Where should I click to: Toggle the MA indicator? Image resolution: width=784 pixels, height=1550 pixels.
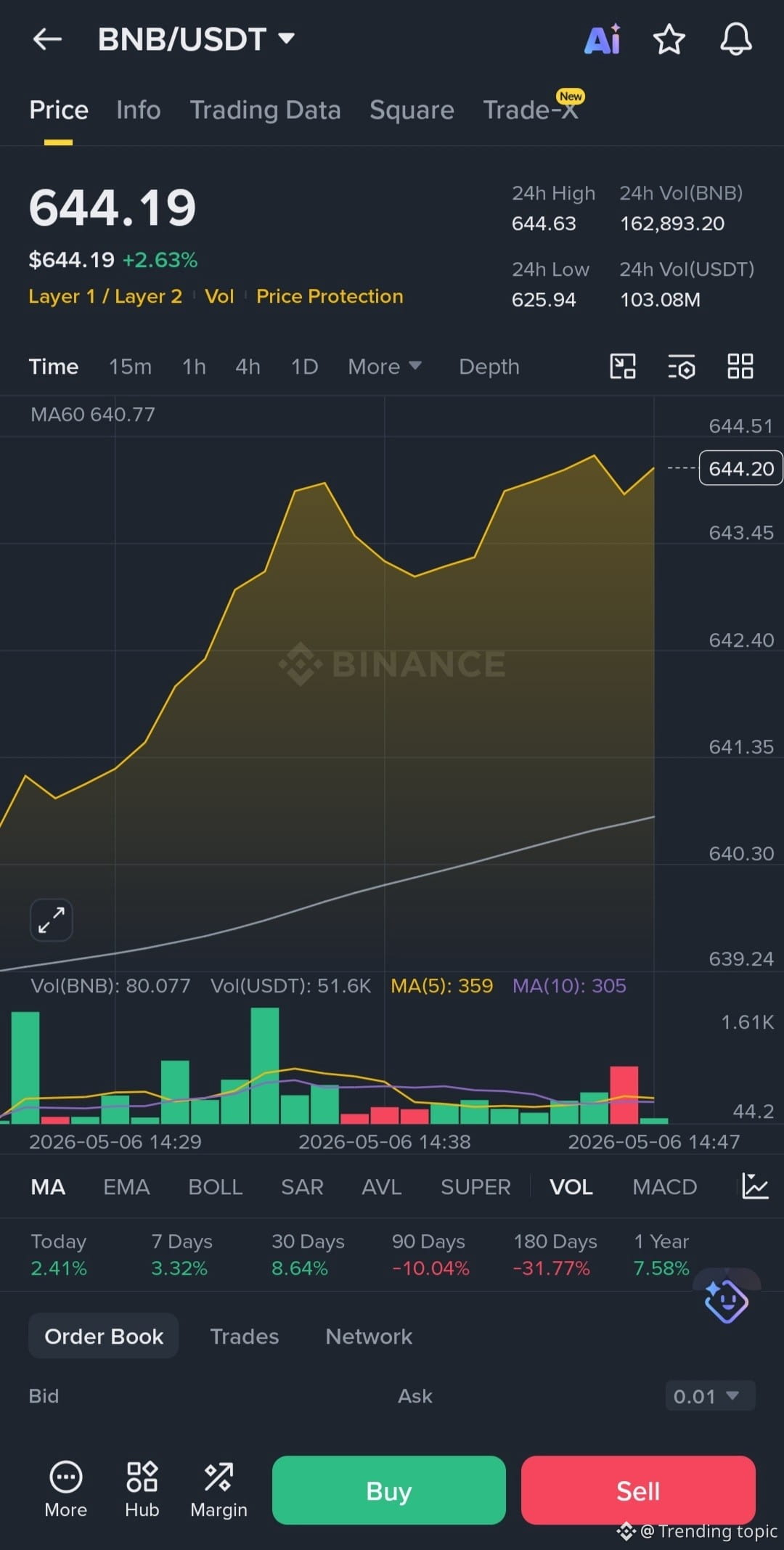(x=48, y=1187)
